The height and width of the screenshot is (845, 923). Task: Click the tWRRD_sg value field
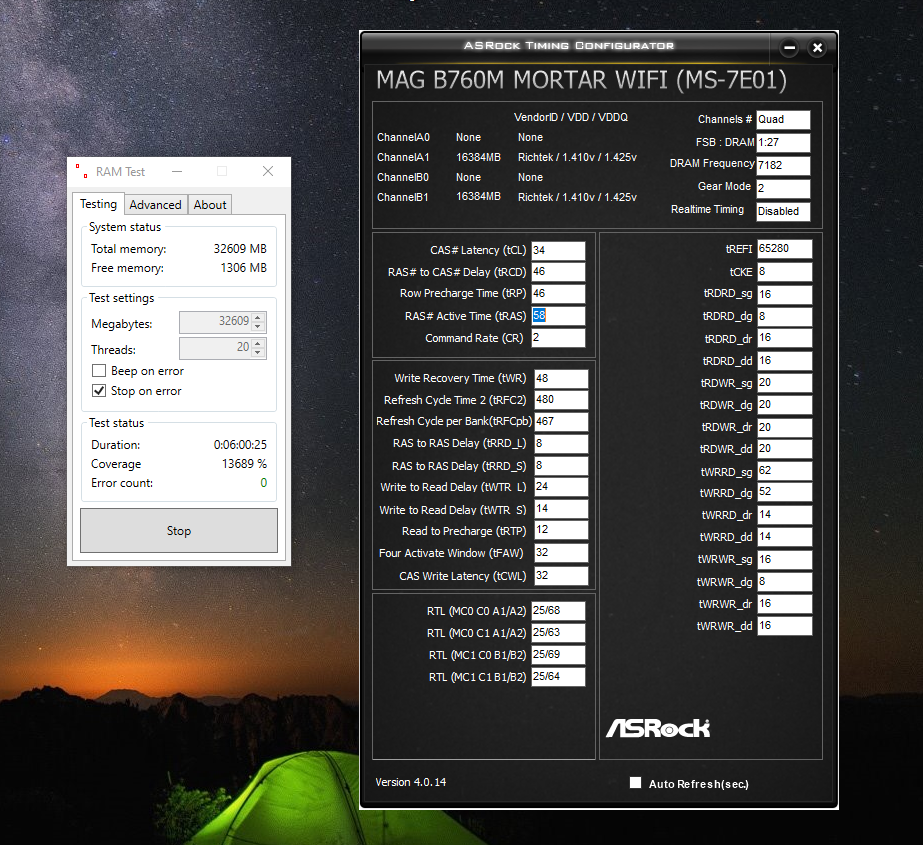(784, 471)
